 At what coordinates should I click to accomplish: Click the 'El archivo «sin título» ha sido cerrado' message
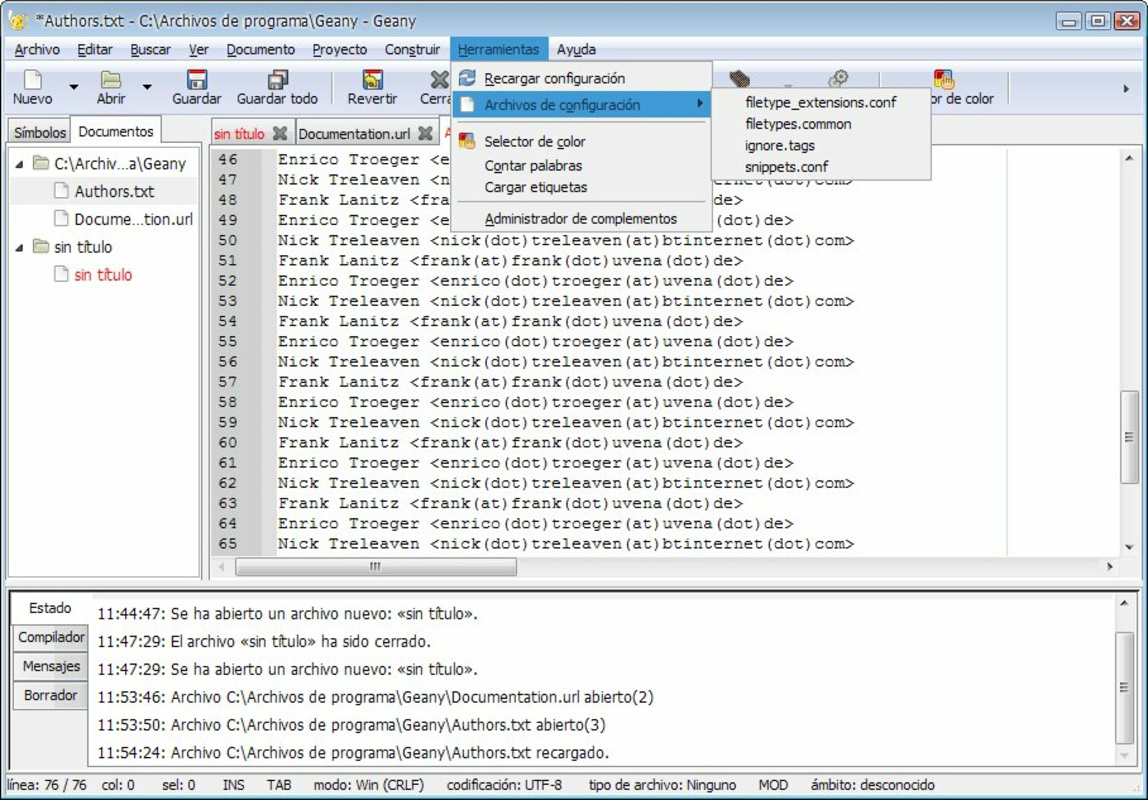[264, 642]
